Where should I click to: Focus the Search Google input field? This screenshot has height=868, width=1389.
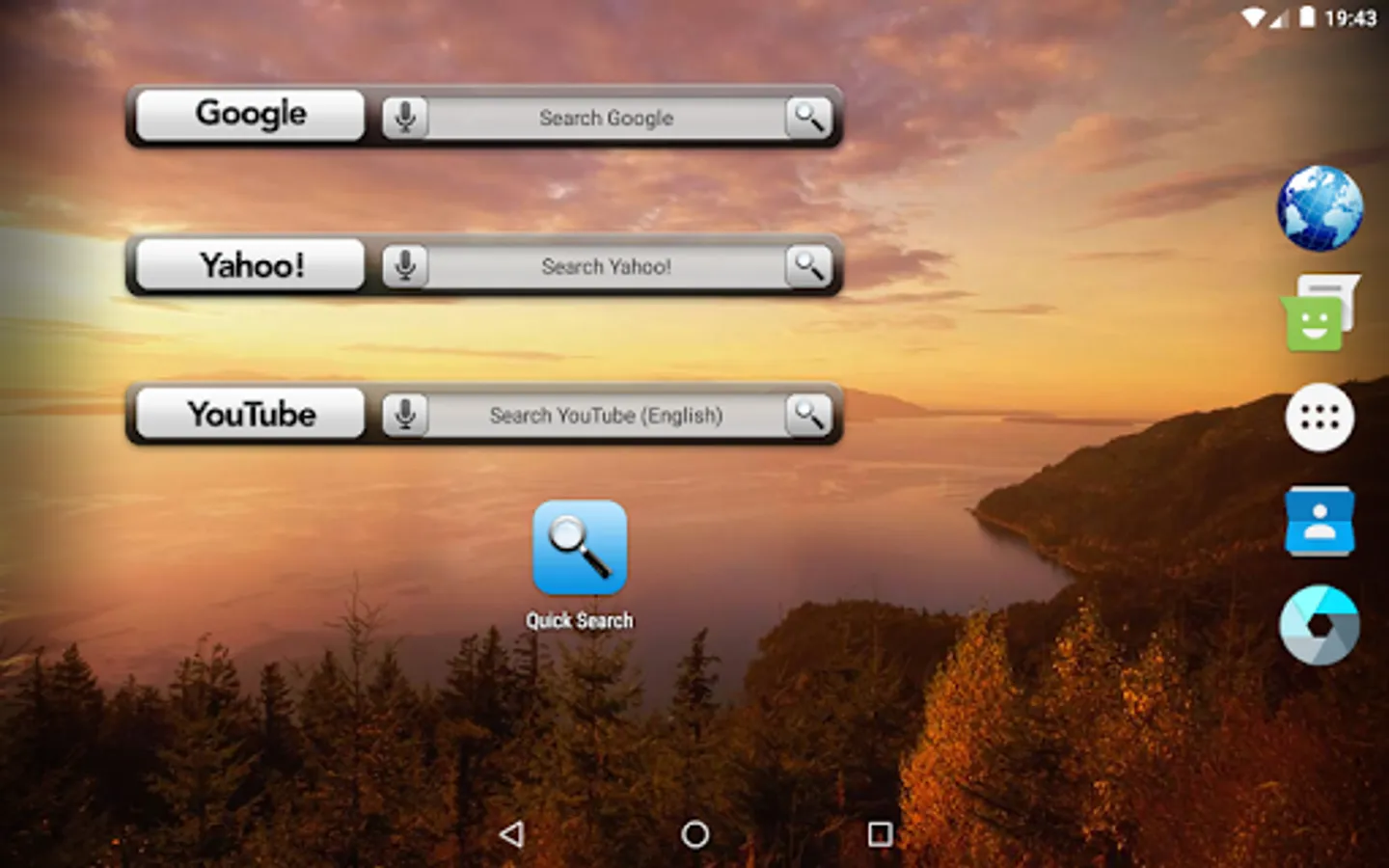(607, 118)
